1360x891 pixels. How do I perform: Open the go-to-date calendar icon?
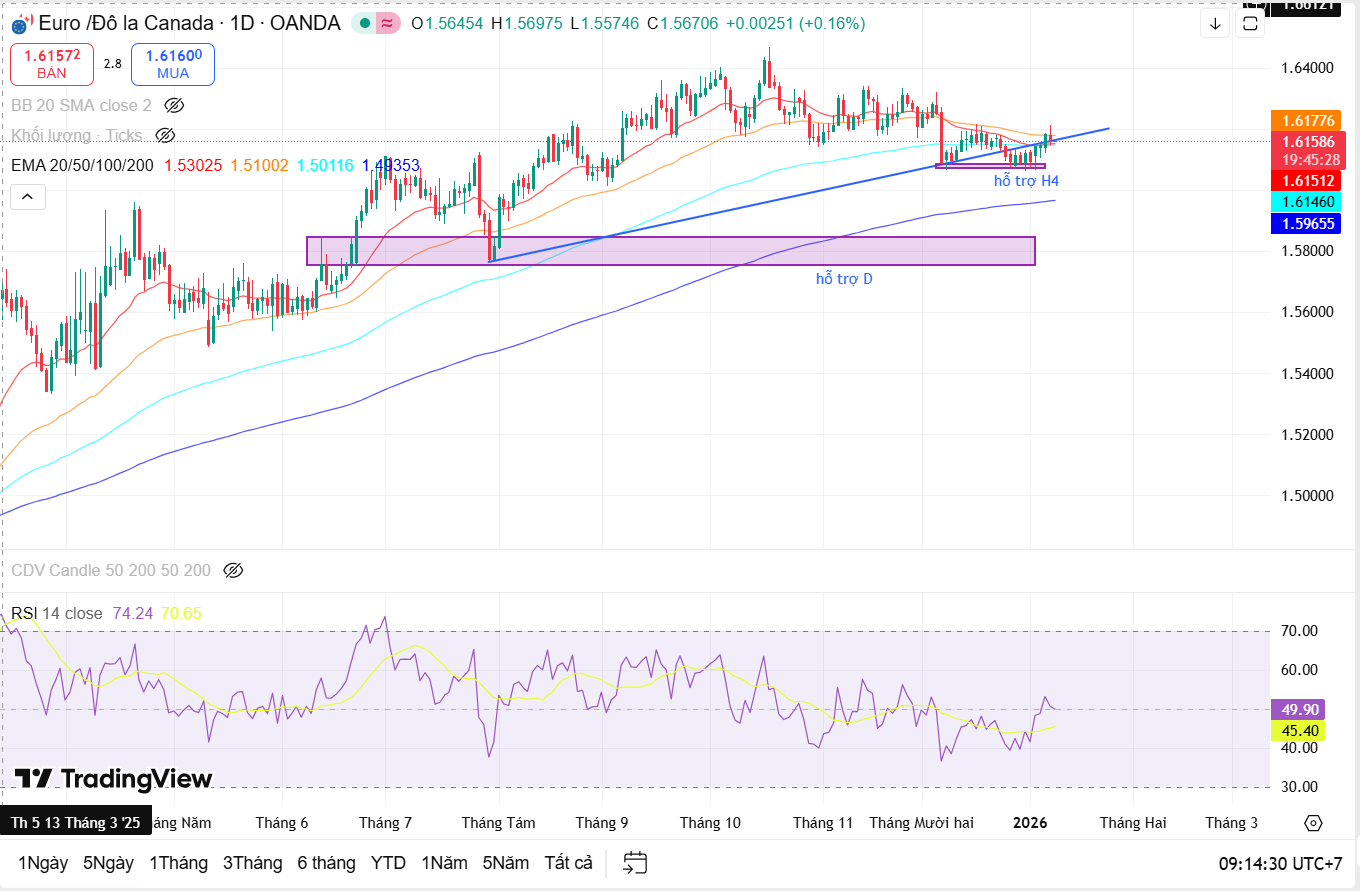click(x=634, y=863)
